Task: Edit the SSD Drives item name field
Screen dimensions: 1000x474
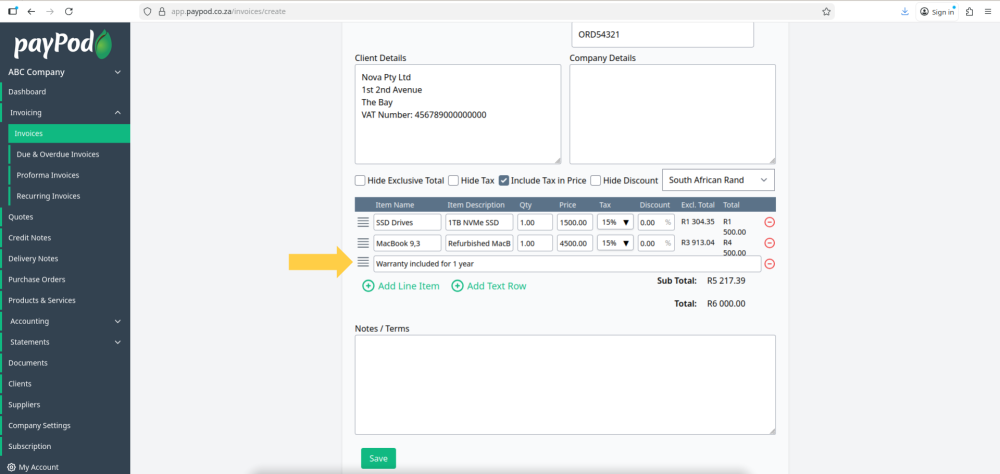Action: click(x=408, y=223)
